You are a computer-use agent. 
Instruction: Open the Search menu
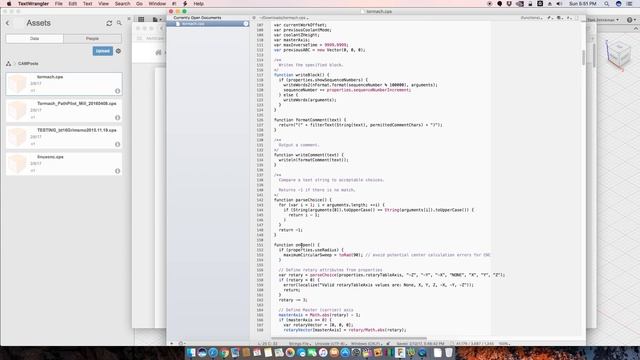[x=122, y=4]
